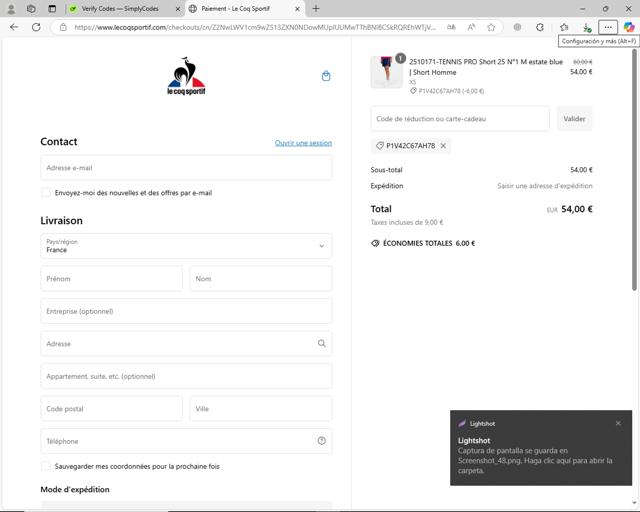Click the browser shield icon near favorites
The image size is (640, 512).
point(517,27)
